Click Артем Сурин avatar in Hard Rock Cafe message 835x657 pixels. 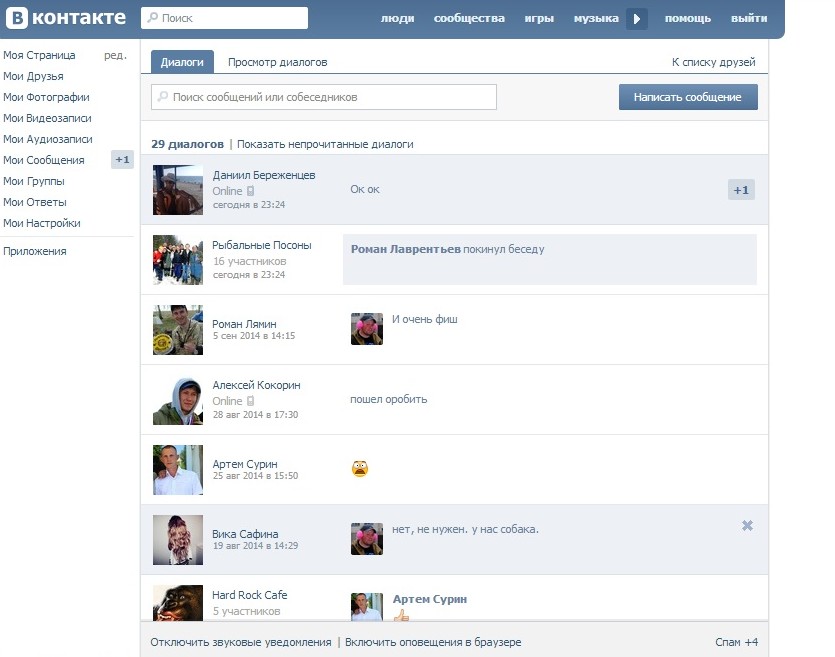click(367, 607)
